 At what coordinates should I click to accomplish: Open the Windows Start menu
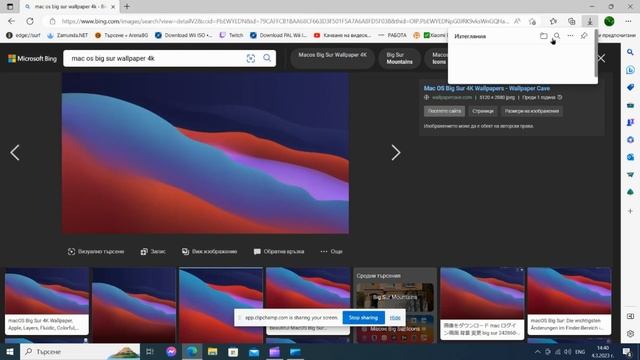(x=10, y=351)
